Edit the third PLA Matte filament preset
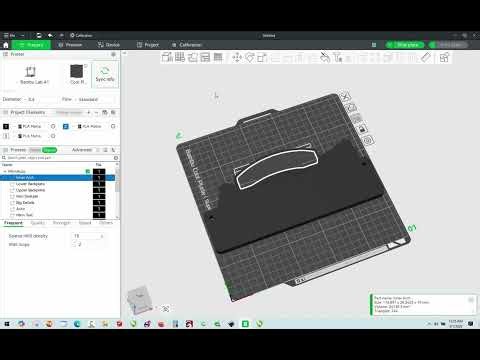 point(53,136)
